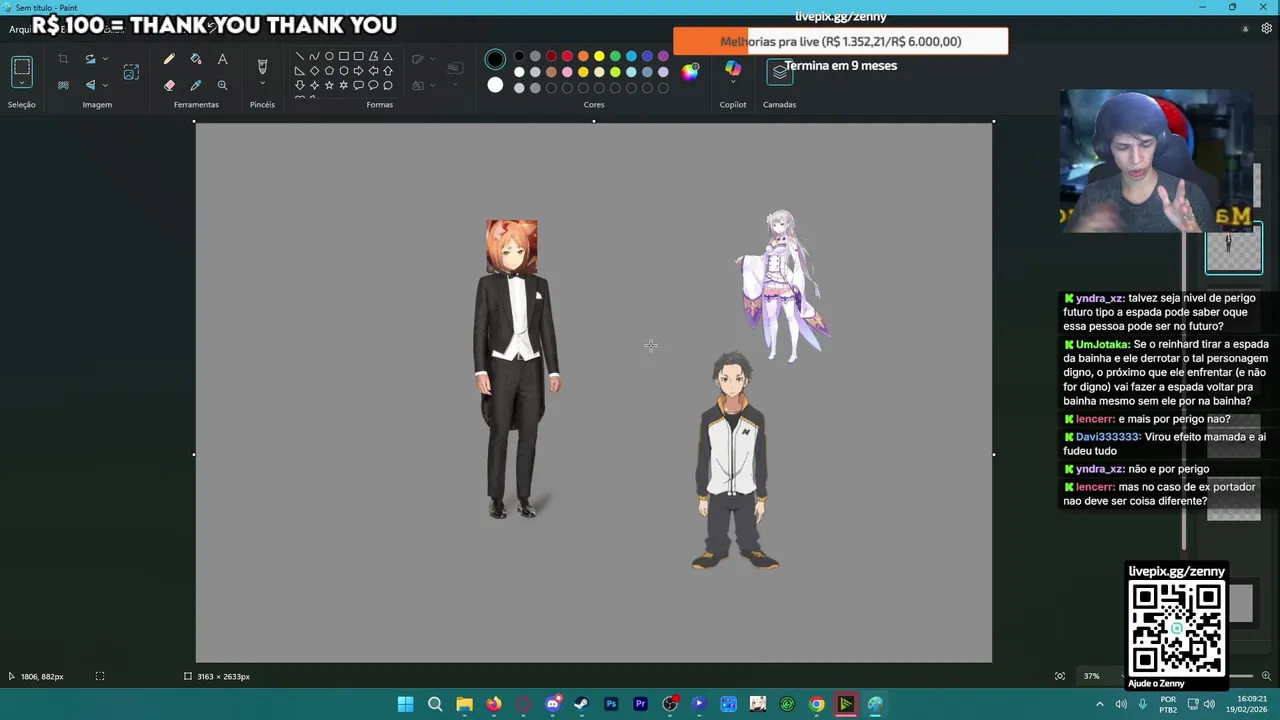
Task: Select the Curve shape
Action: tap(314, 56)
